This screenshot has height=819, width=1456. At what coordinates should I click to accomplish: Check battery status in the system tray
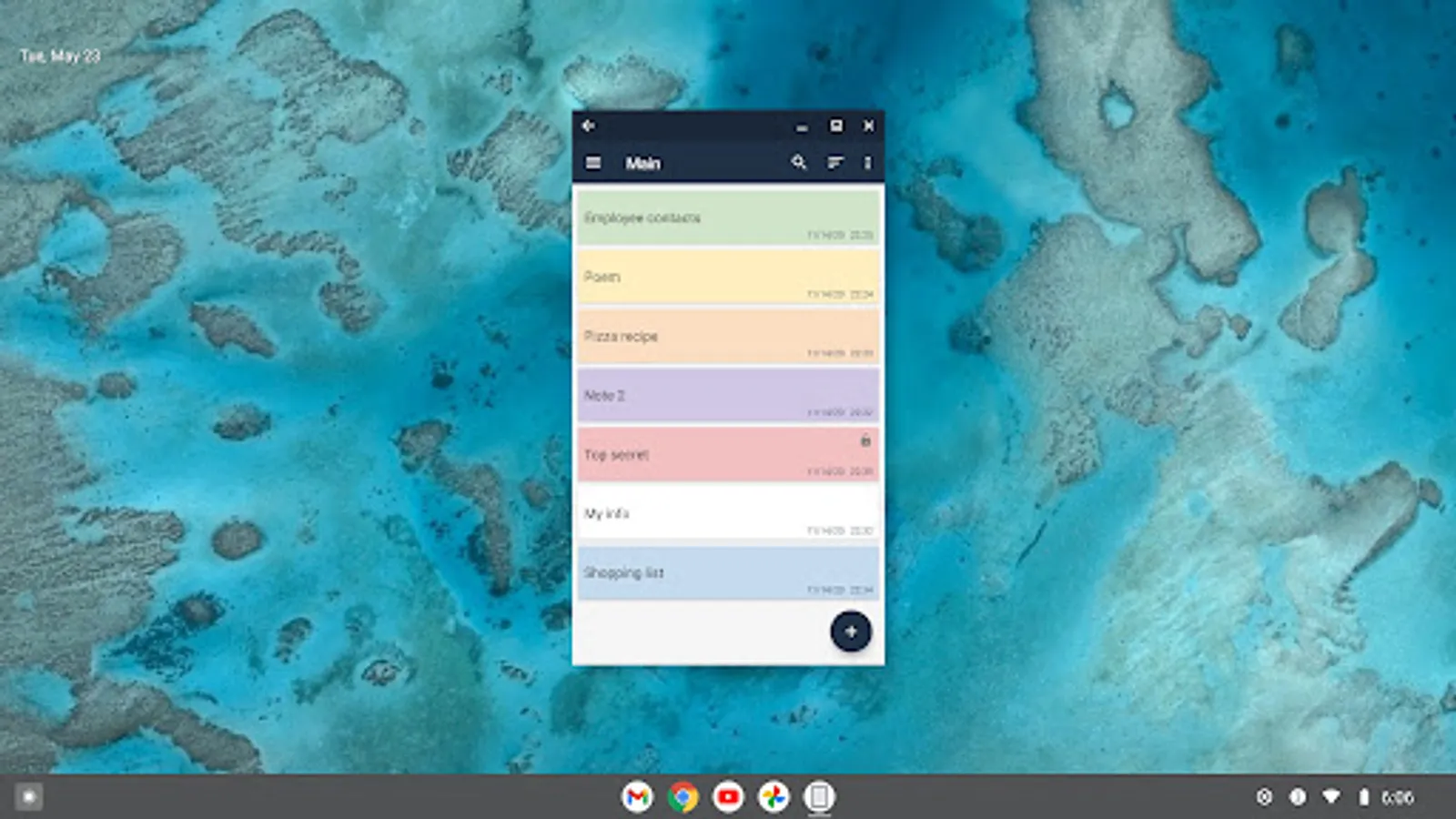coord(1363,797)
